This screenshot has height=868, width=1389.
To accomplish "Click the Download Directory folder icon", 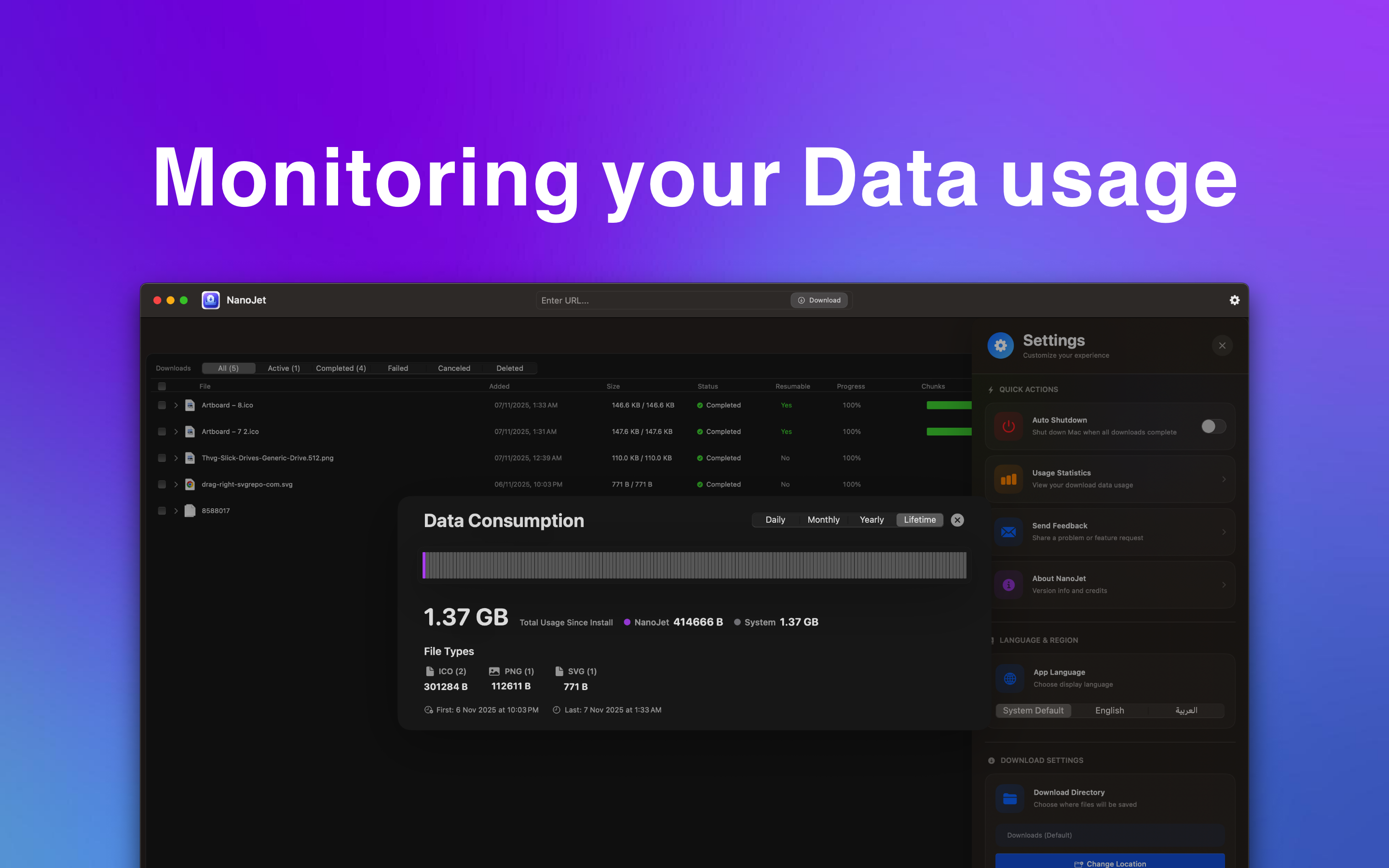I will point(1010,799).
